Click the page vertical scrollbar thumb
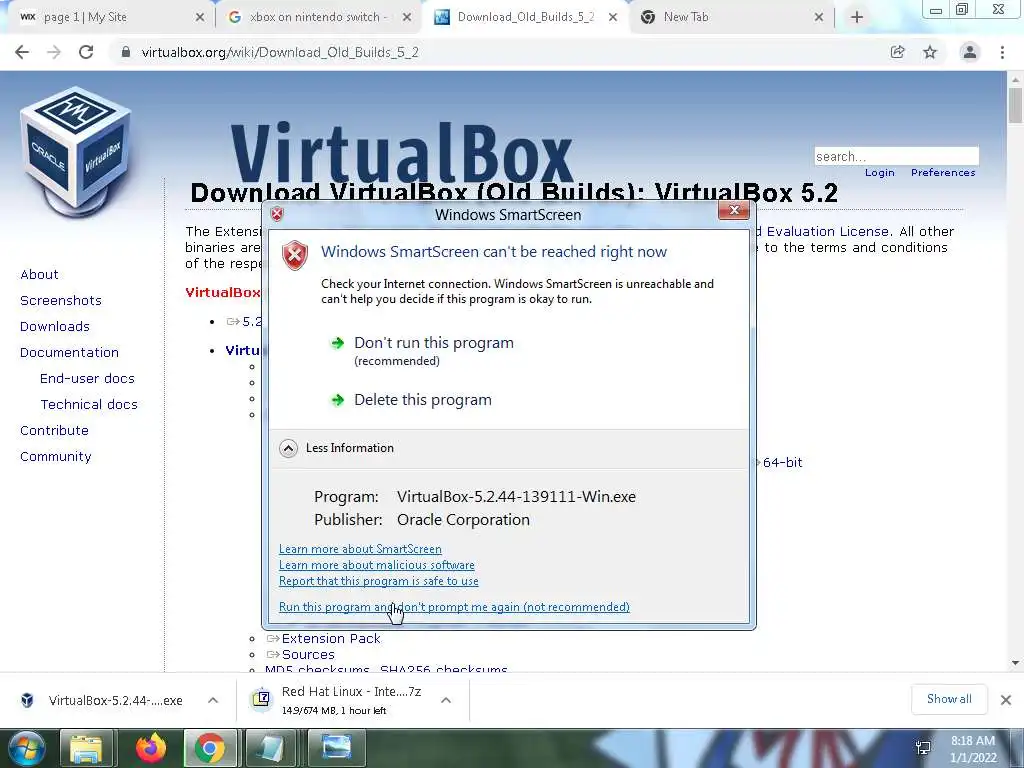Screen dimensions: 1024x768 [1015, 106]
